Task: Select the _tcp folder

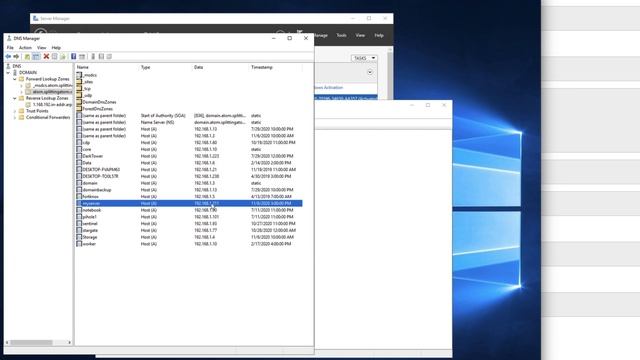Action: [87, 89]
